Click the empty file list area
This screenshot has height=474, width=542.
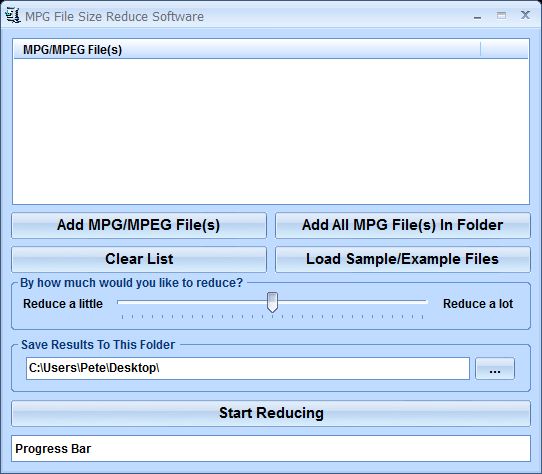coord(271,131)
